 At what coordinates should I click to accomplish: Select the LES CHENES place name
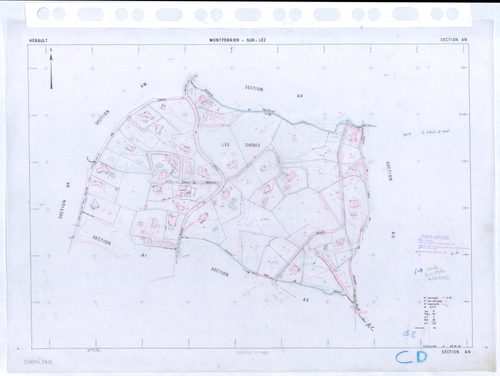click(241, 145)
